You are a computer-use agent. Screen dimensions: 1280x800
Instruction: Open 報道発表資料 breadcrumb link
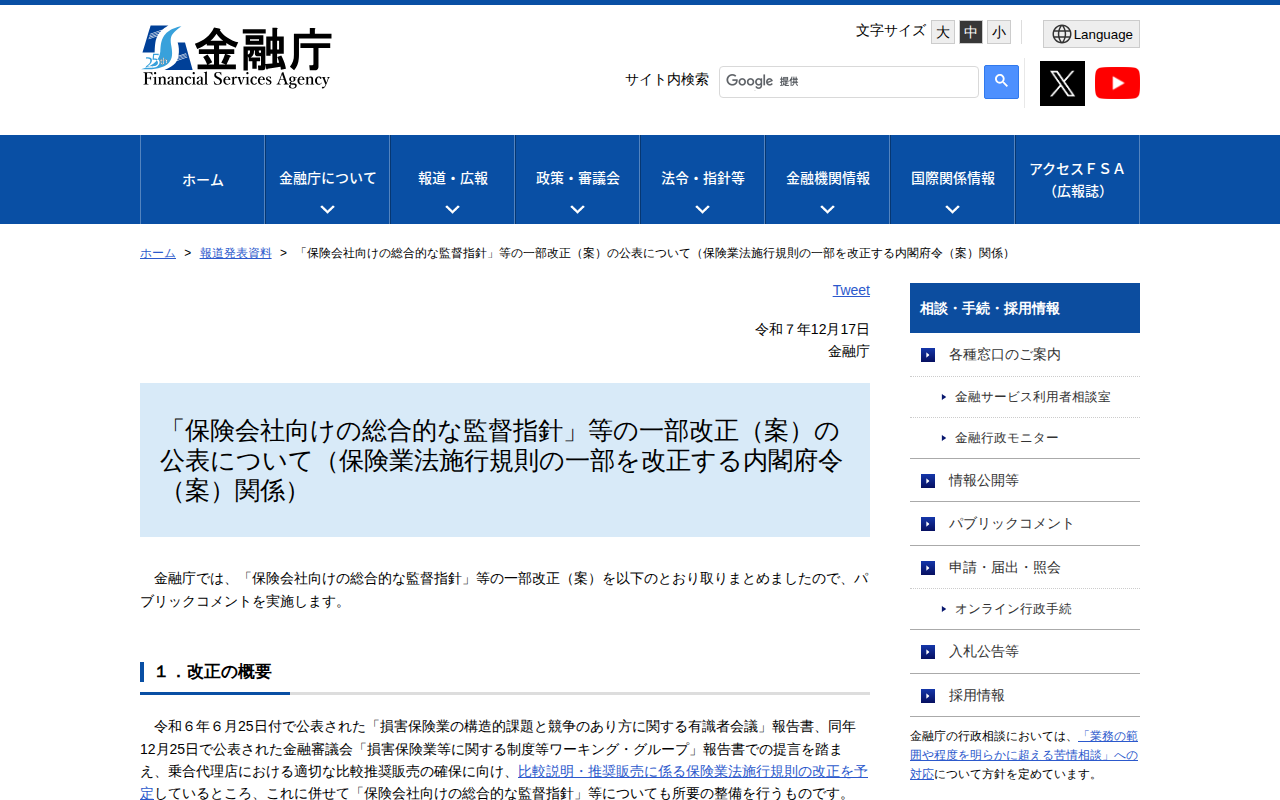pyautogui.click(x=236, y=253)
